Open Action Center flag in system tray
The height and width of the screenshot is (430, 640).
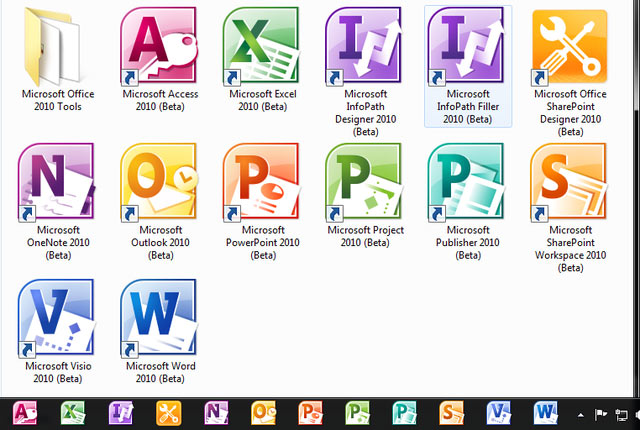(x=600, y=415)
